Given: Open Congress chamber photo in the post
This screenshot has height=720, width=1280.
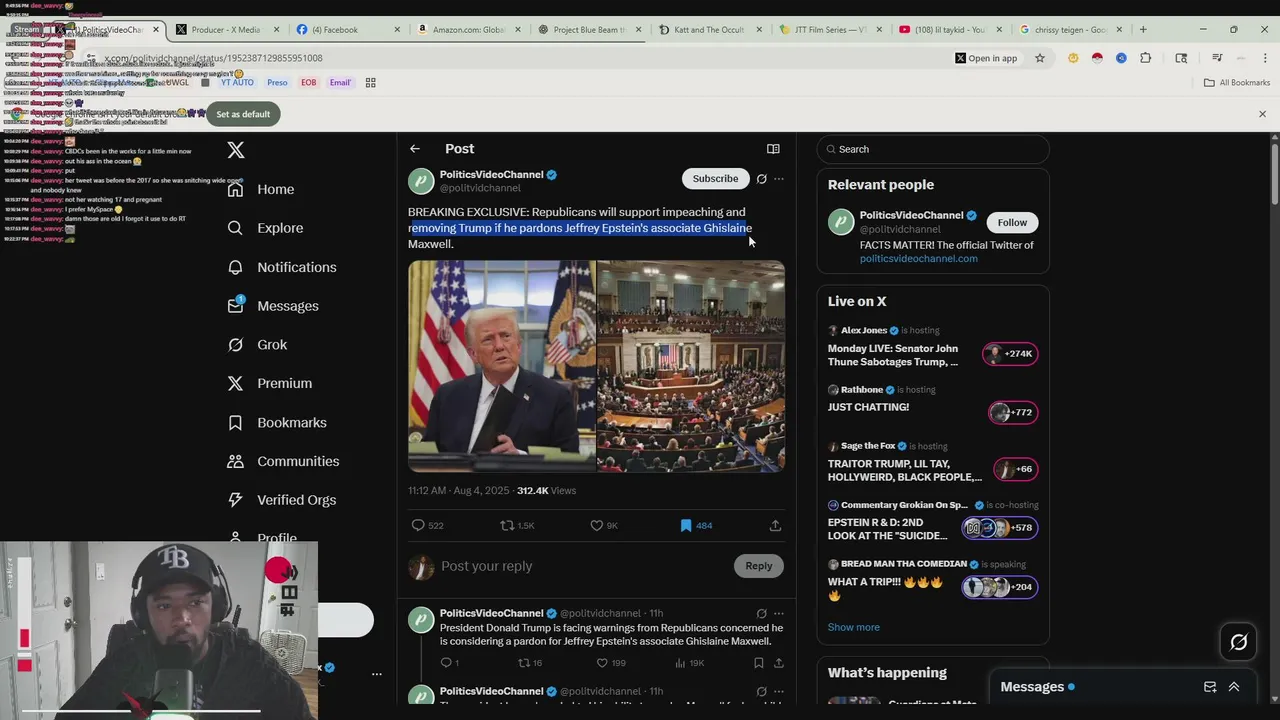Looking at the screenshot, I should (x=691, y=366).
